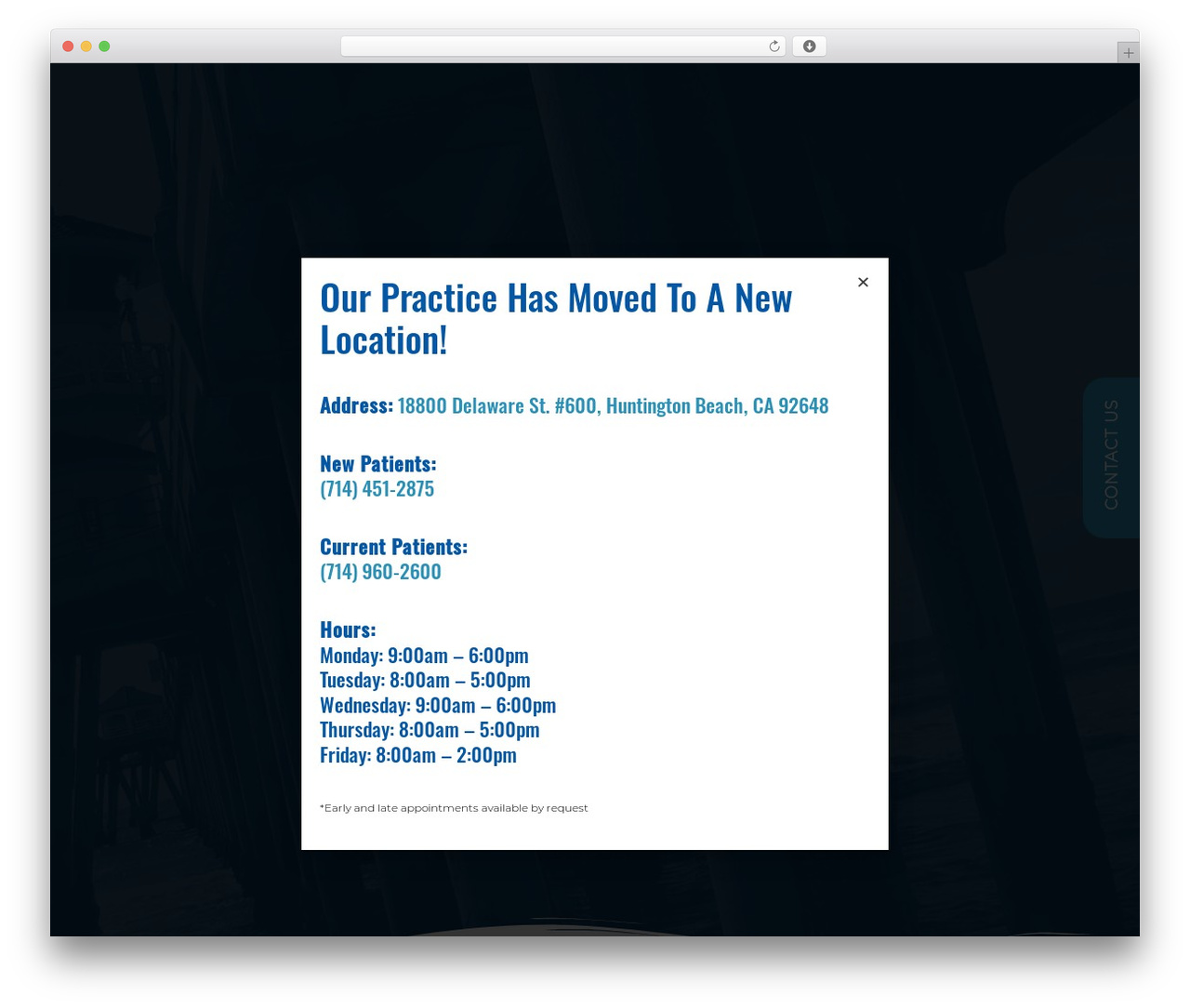Click the red close window button
The width and height of the screenshot is (1190, 1008).
pyautogui.click(x=68, y=46)
